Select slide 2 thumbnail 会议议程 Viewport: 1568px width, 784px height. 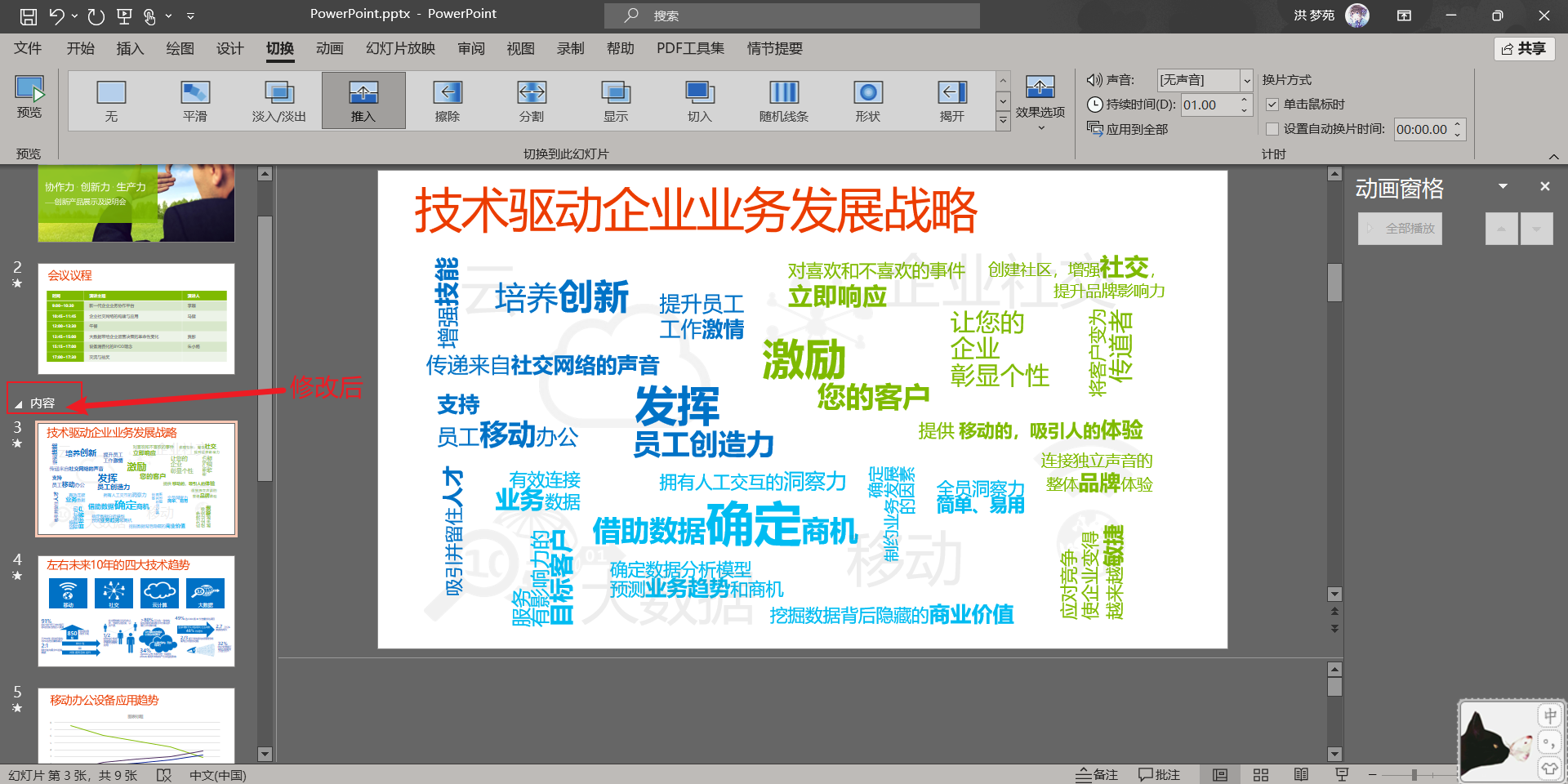click(x=136, y=318)
